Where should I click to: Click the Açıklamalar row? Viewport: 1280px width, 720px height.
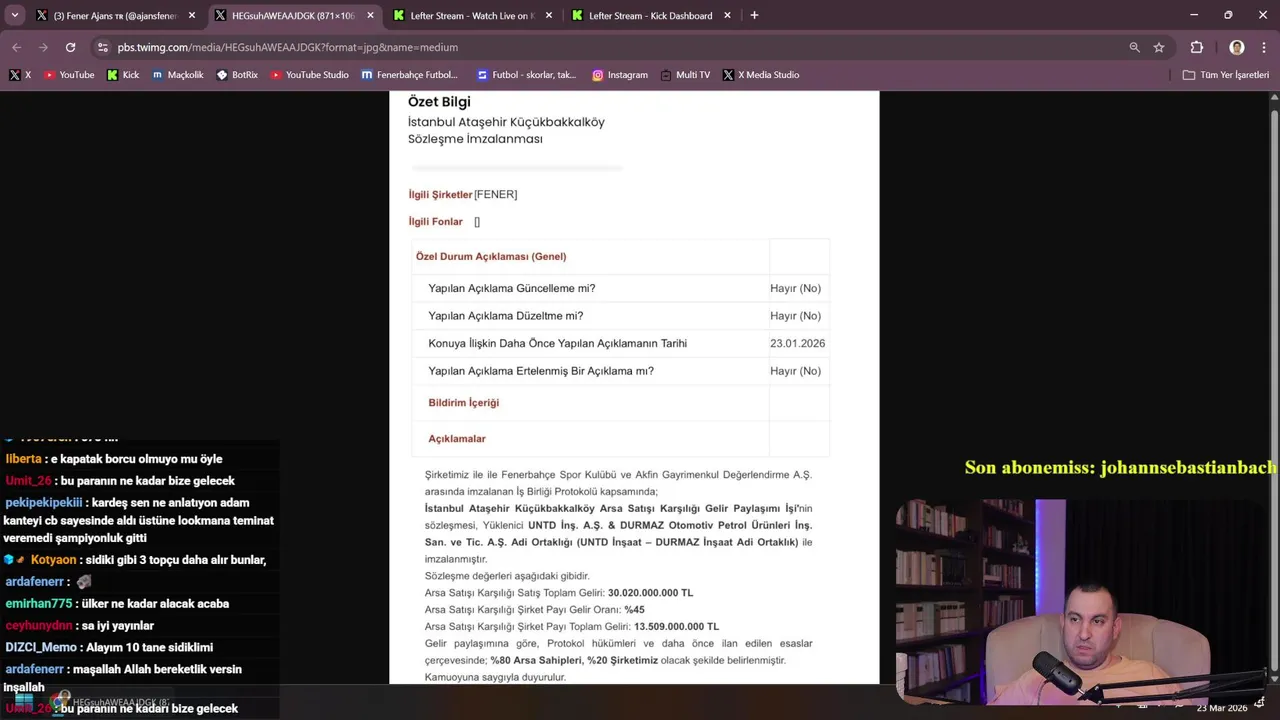(x=620, y=439)
